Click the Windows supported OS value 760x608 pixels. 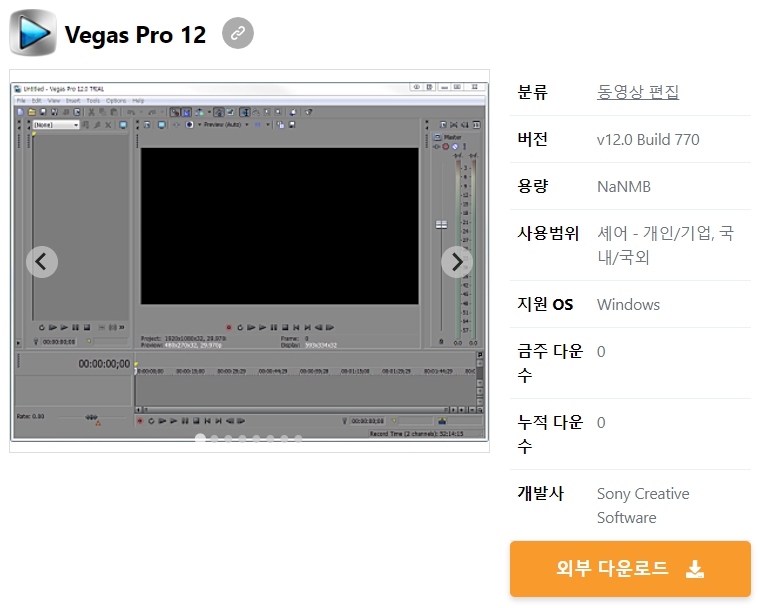pos(628,304)
